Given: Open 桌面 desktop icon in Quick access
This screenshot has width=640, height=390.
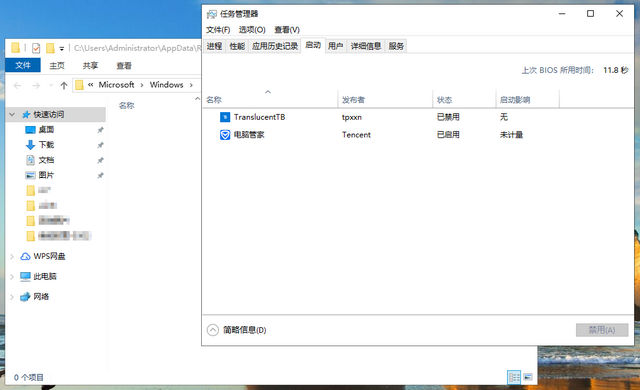Looking at the screenshot, I should tap(30, 130).
